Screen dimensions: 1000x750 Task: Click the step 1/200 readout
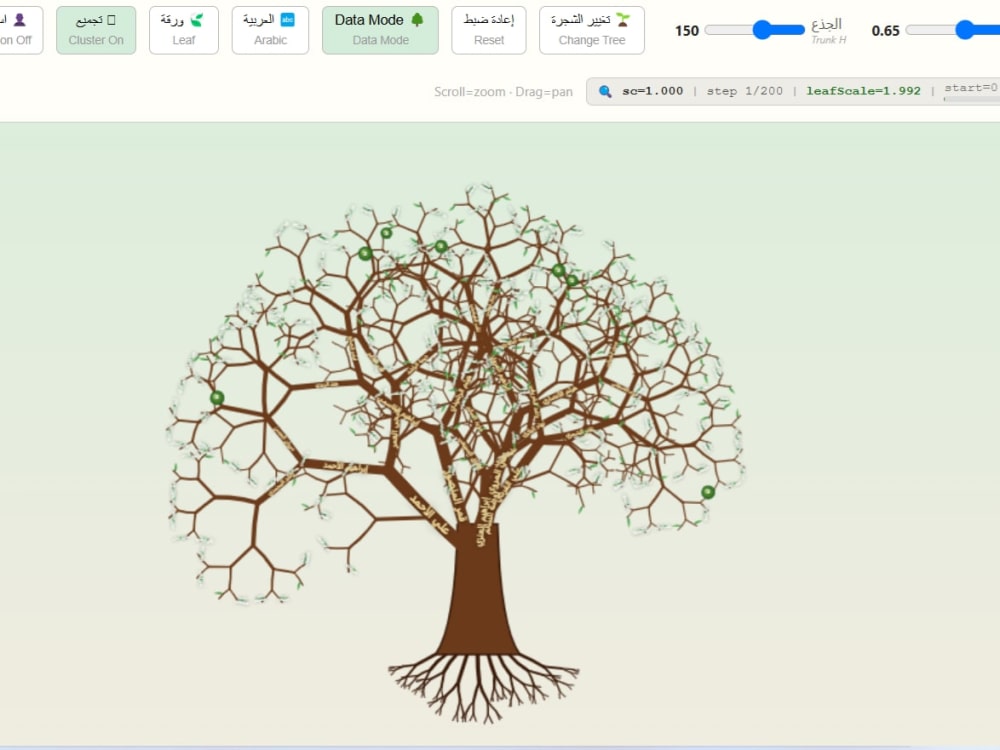pos(744,91)
